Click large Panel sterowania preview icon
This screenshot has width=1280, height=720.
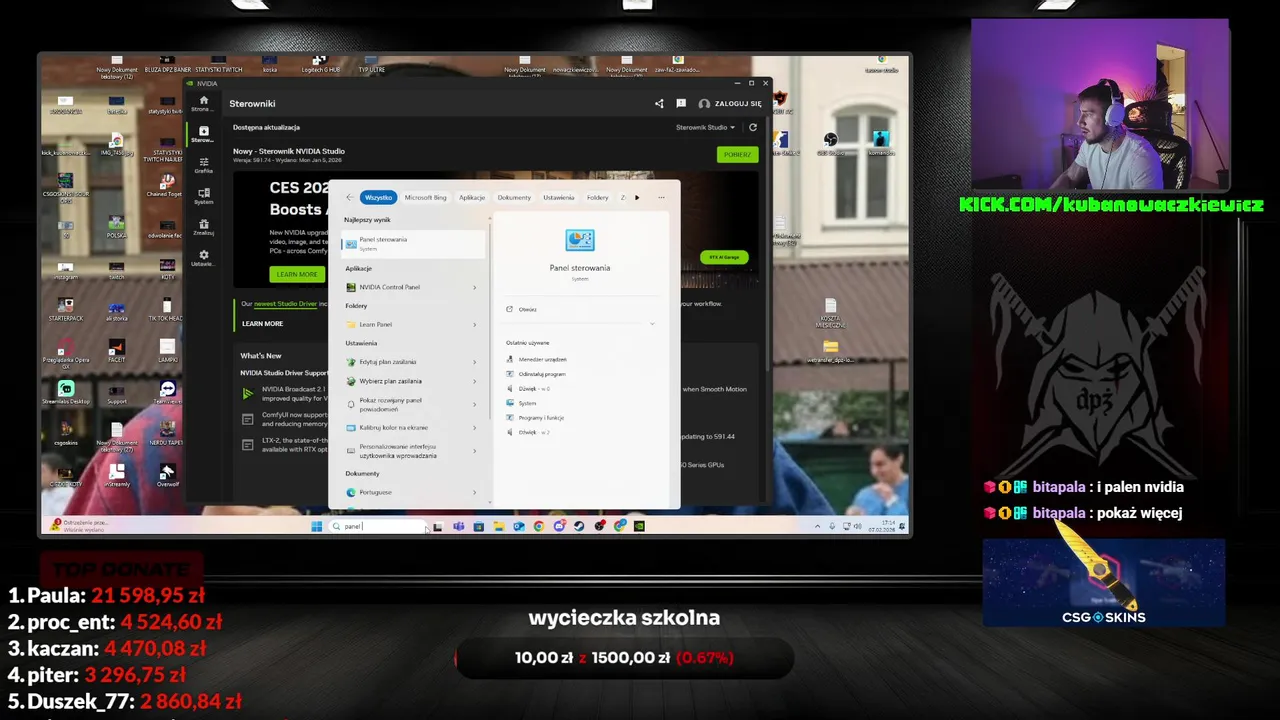(580, 240)
